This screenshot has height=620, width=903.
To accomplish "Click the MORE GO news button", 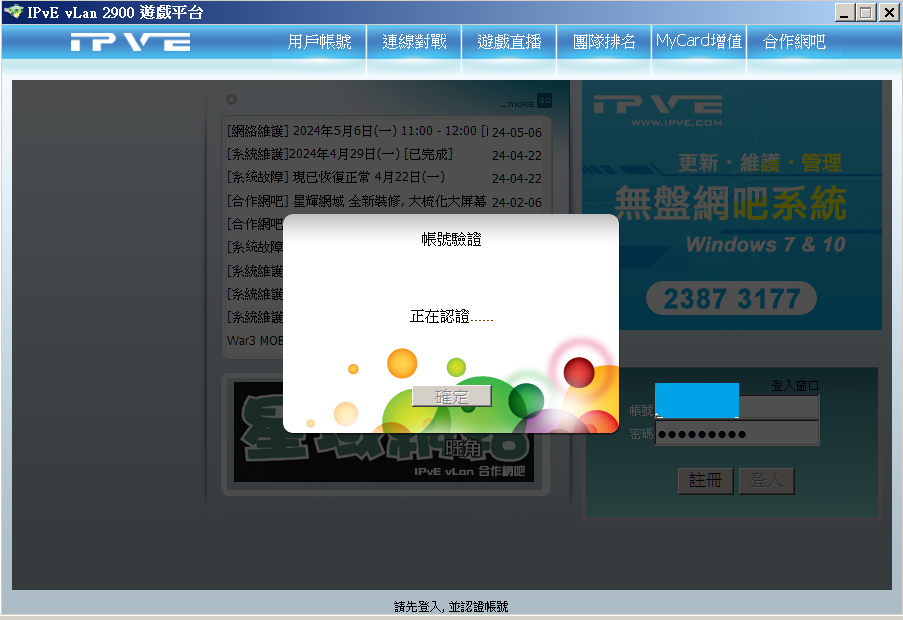I will pos(526,101).
